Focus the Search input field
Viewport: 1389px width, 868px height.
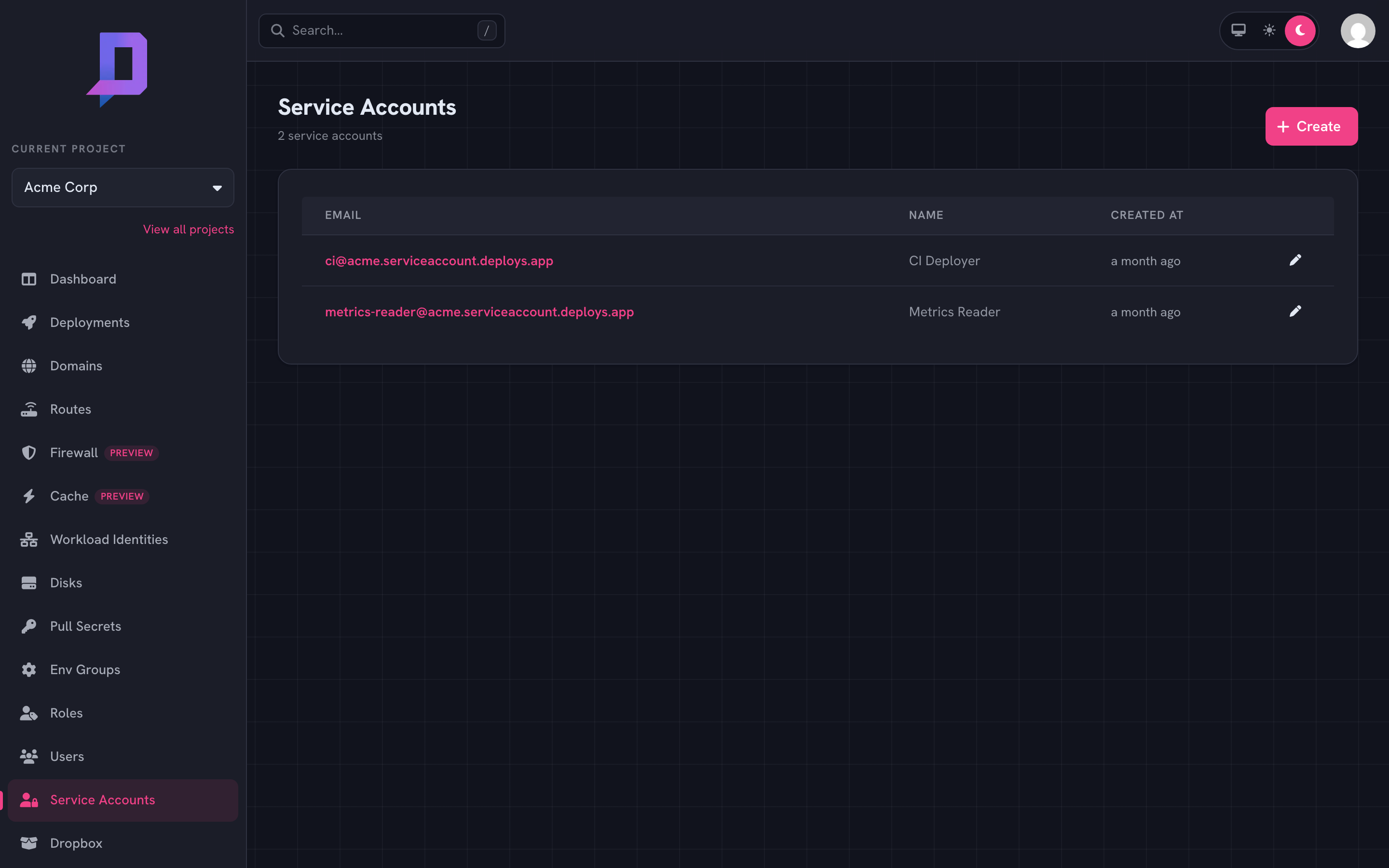pyautogui.click(x=381, y=30)
